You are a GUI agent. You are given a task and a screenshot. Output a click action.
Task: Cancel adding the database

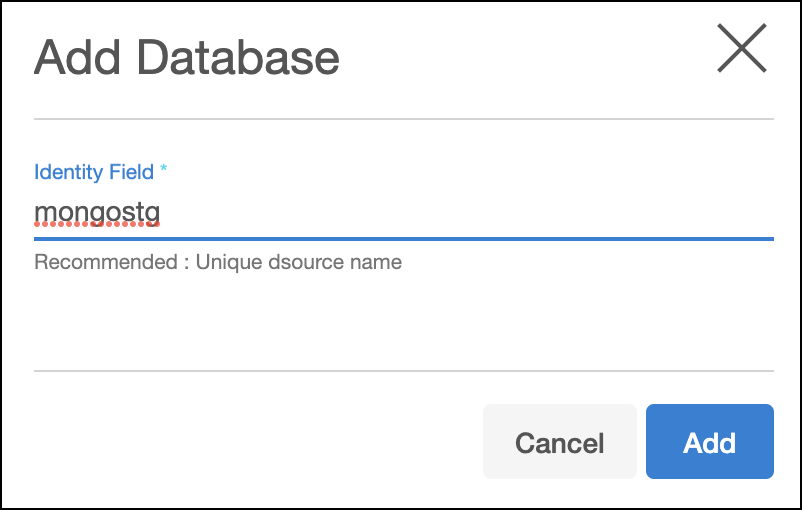[559, 442]
